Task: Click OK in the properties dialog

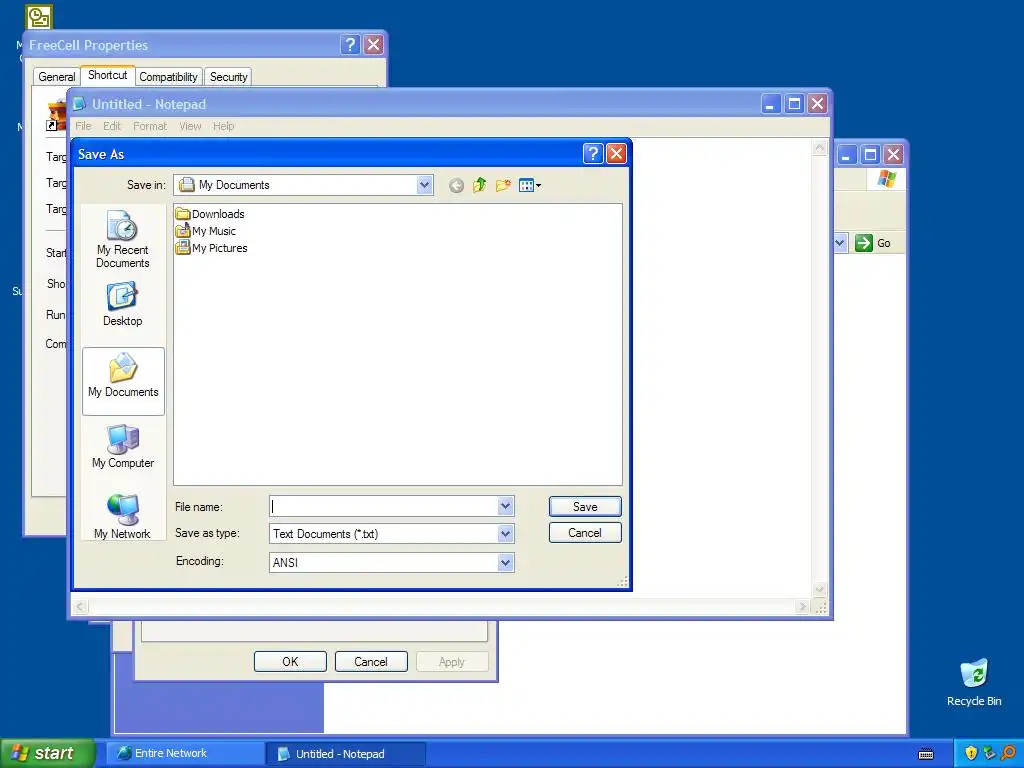Action: [290, 662]
